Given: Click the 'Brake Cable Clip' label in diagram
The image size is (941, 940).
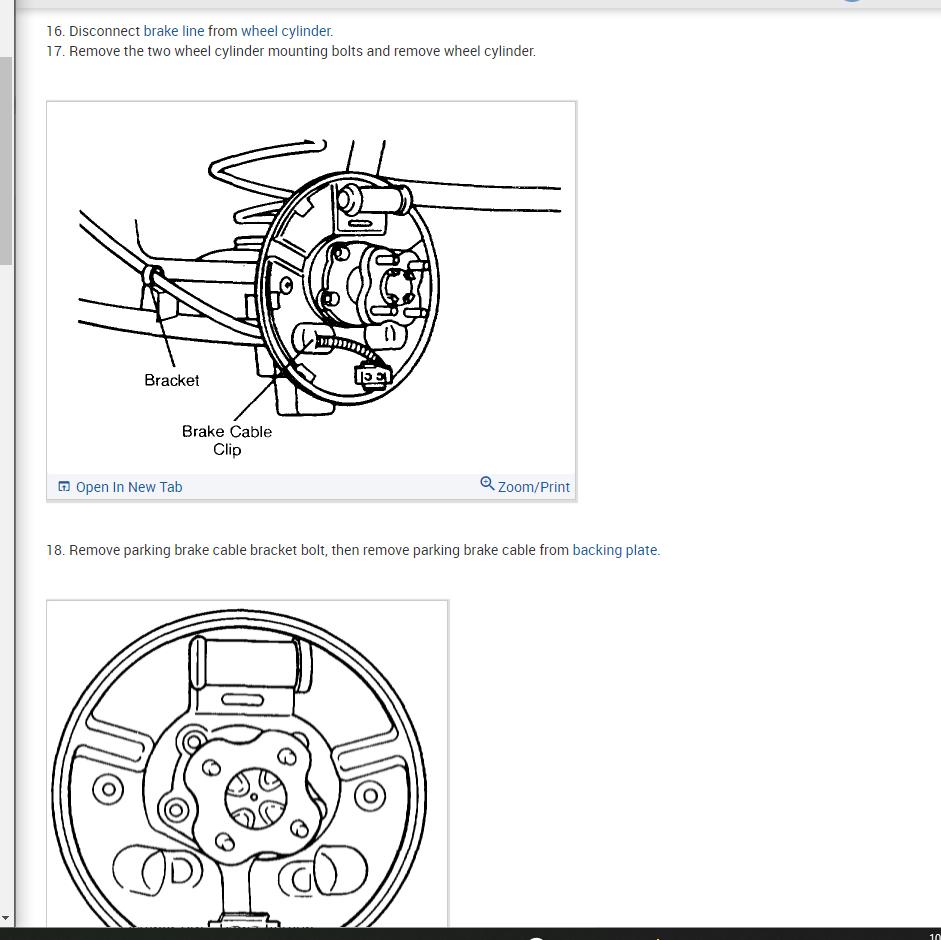Looking at the screenshot, I should 227,441.
